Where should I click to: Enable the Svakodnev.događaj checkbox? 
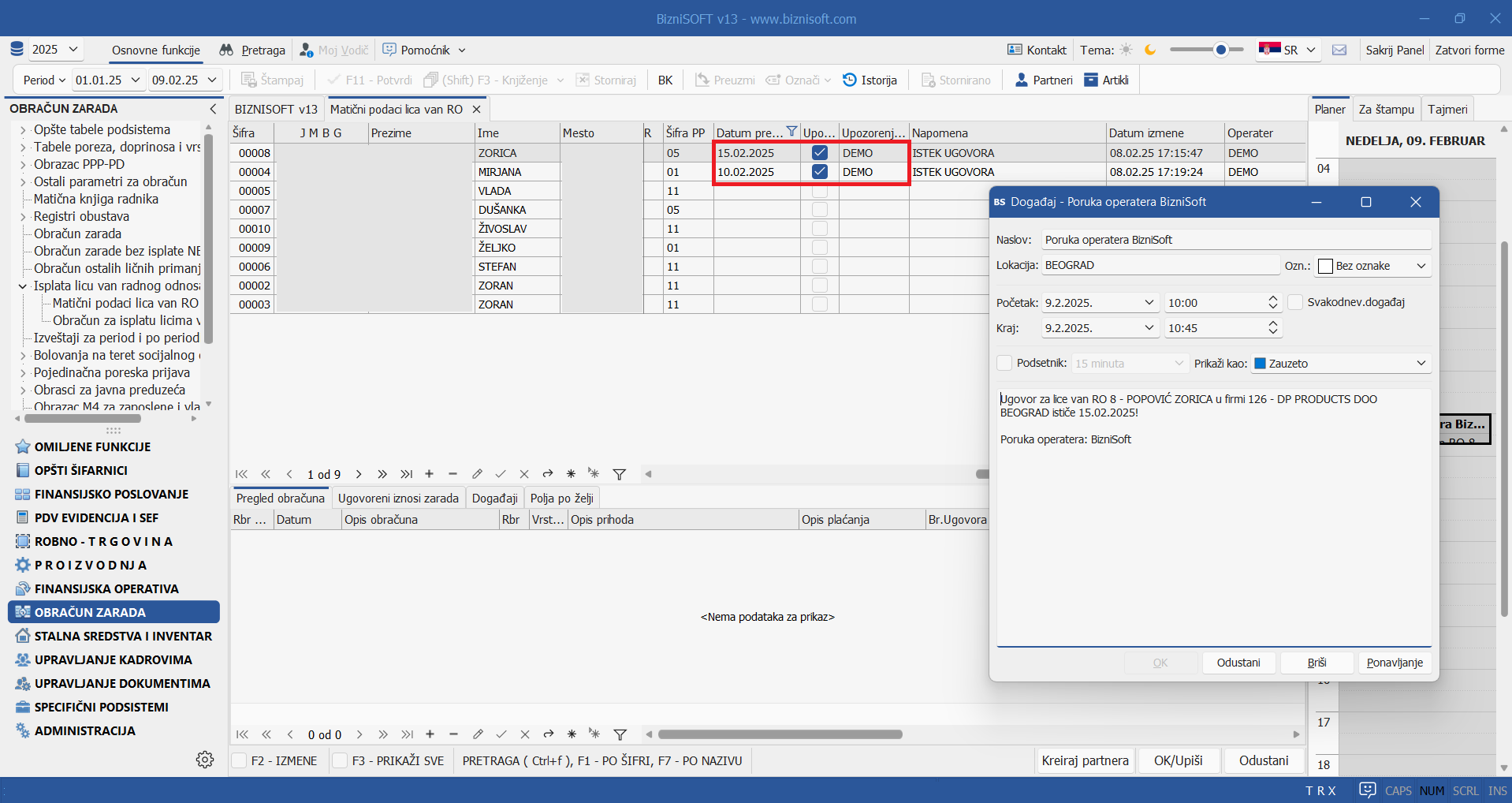pos(1295,302)
